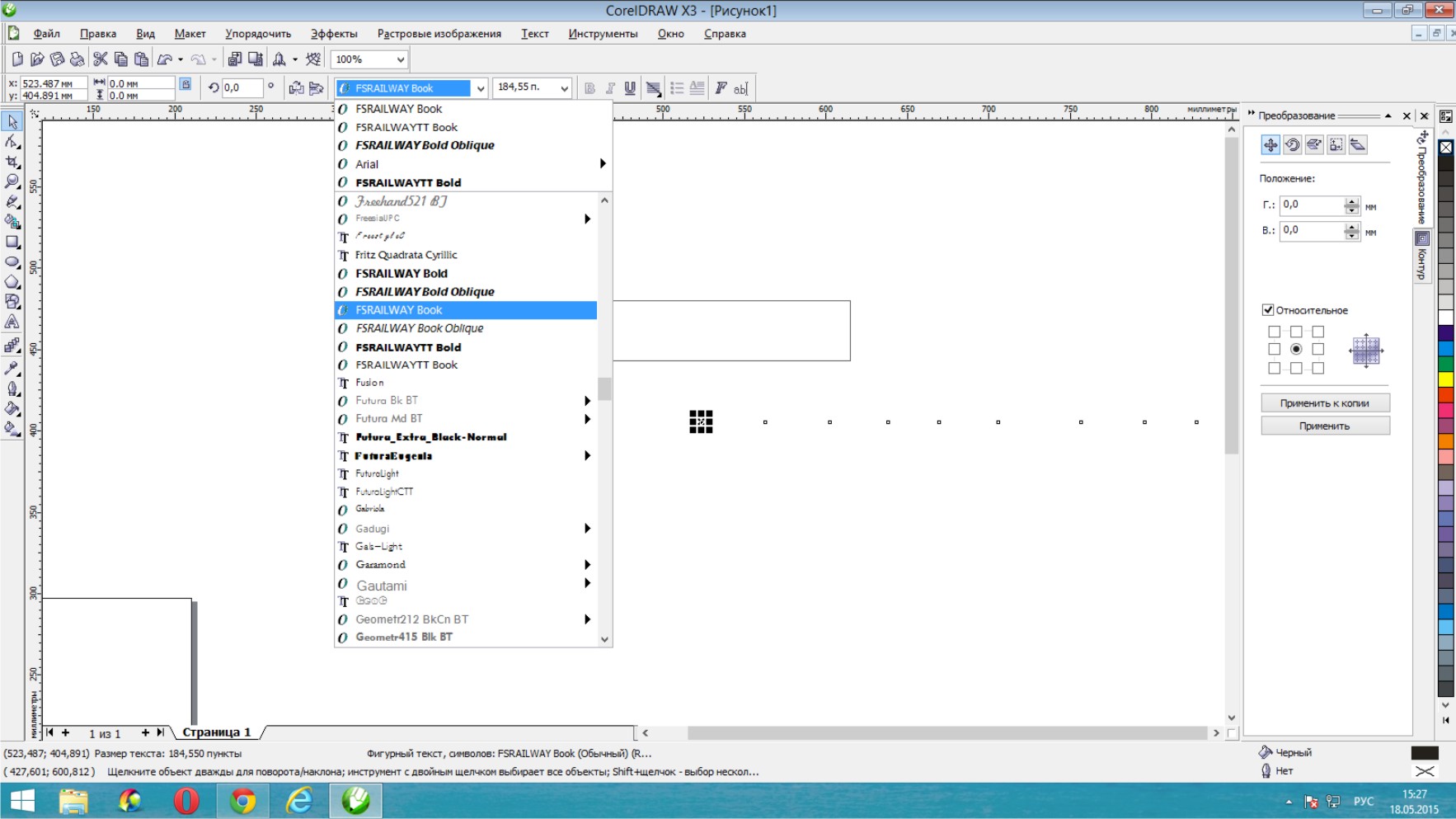Select the middle-left anchor checkbox
The image size is (1456, 819).
tap(1275, 350)
